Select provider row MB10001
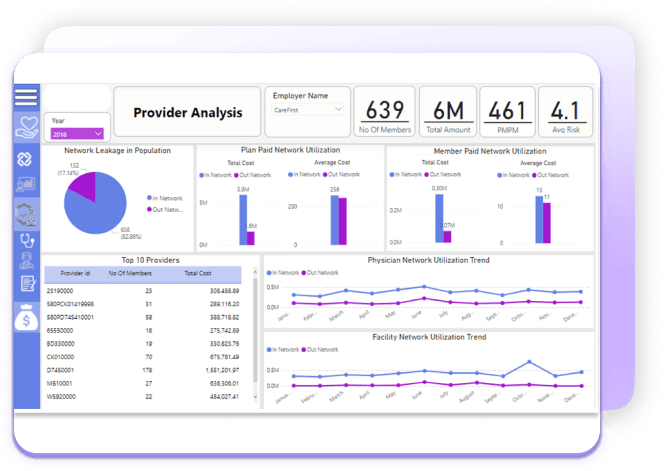This screenshot has width=665, height=471. (143, 383)
